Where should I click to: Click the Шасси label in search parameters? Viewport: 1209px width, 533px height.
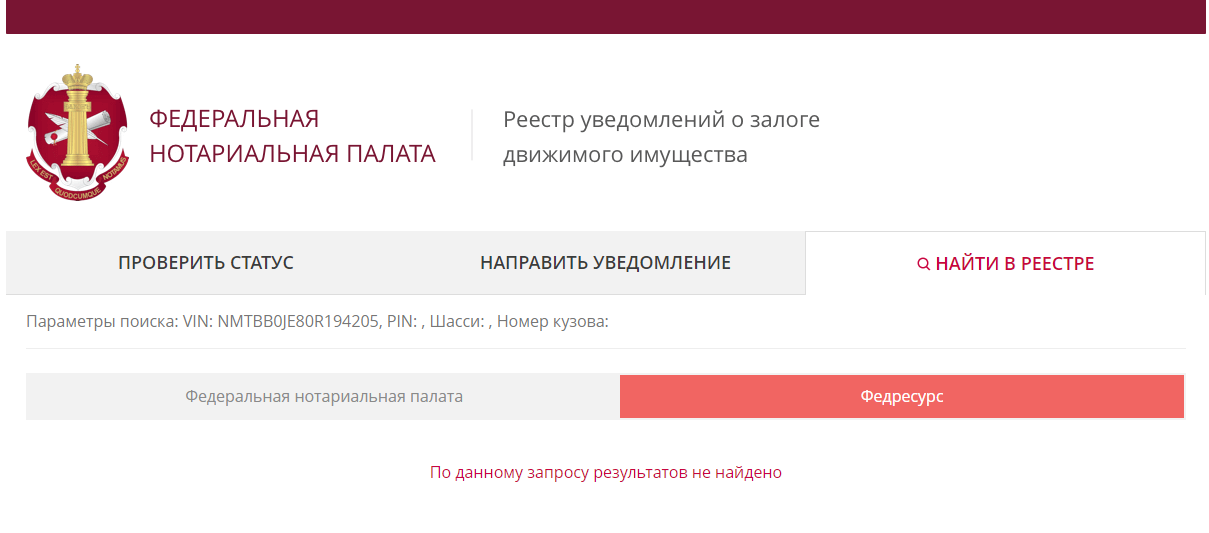click(457, 322)
